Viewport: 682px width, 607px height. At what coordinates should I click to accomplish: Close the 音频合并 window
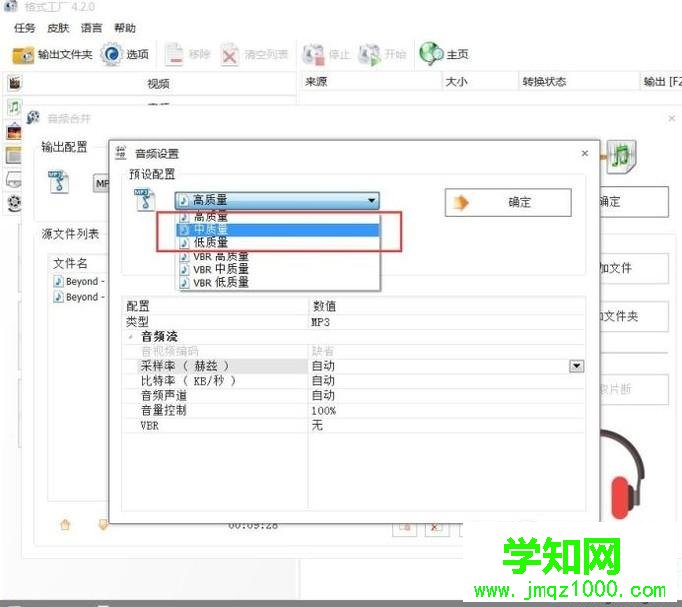coord(672,118)
